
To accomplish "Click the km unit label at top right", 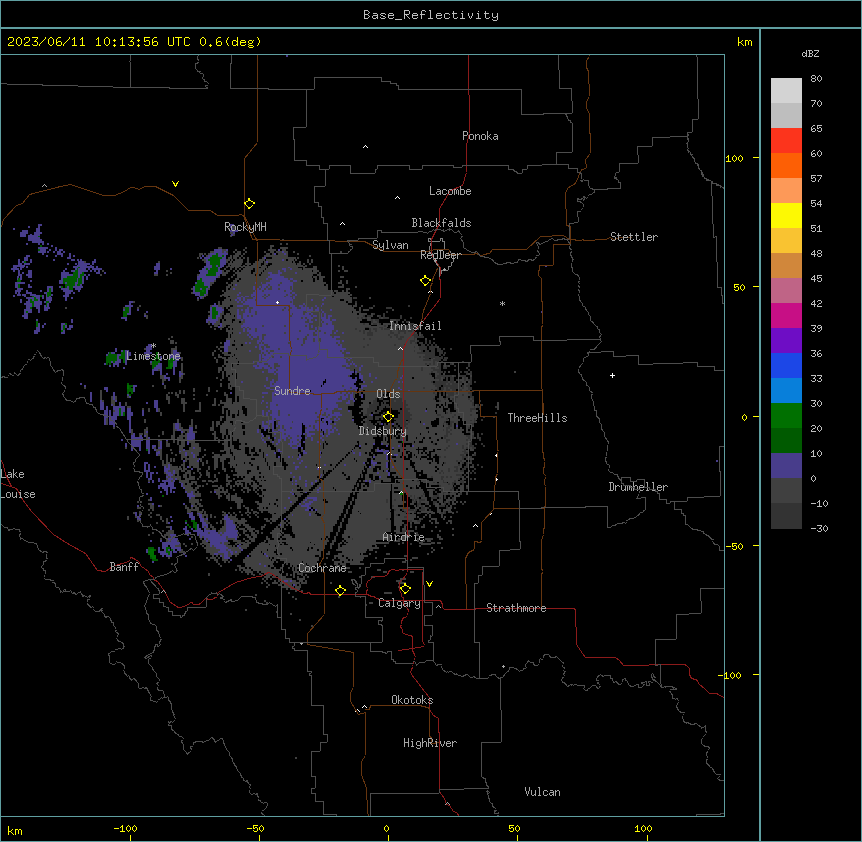I will coord(744,42).
